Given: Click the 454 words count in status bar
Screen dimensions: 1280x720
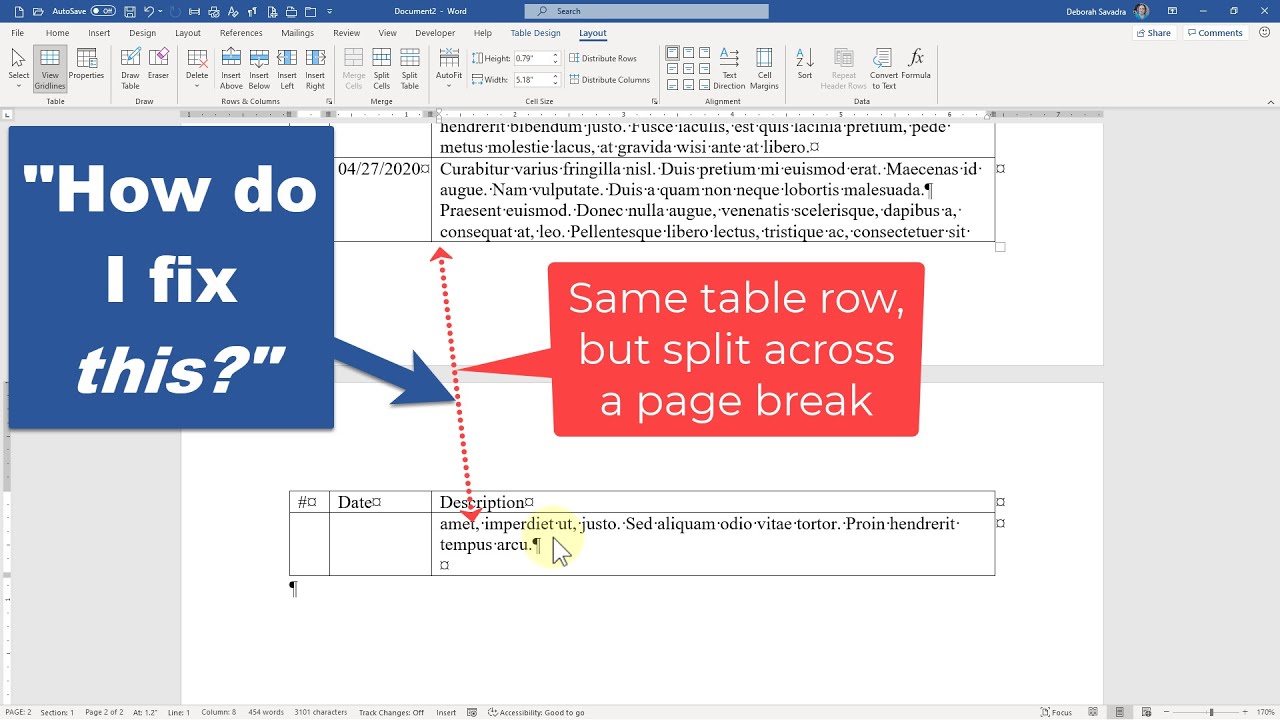Looking at the screenshot, I should pyautogui.click(x=266, y=712).
